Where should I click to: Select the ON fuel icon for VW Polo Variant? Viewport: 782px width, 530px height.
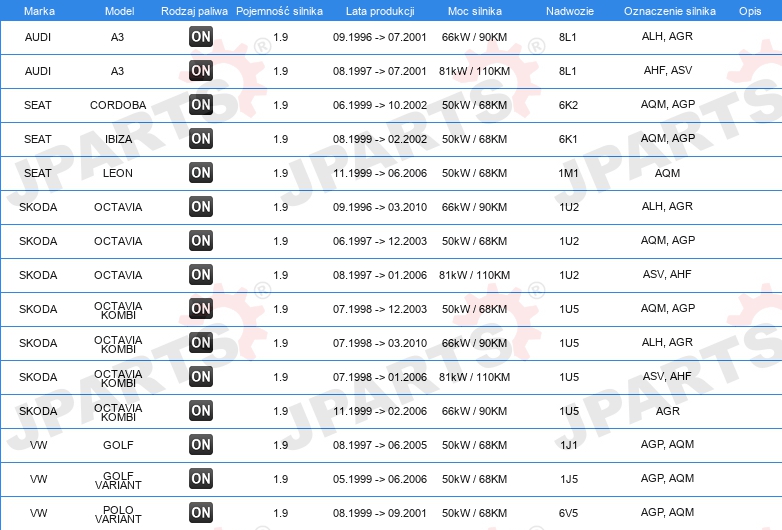coord(201,512)
